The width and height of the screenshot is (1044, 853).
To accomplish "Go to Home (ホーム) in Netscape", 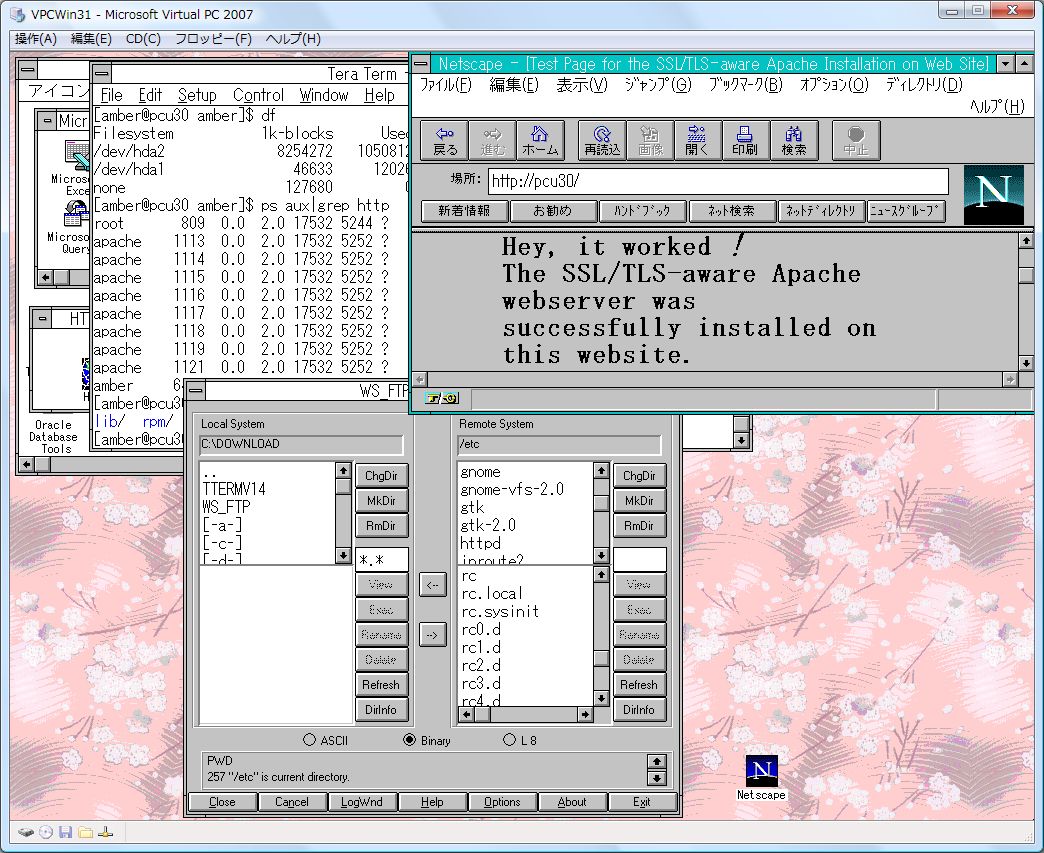I will click(x=540, y=141).
